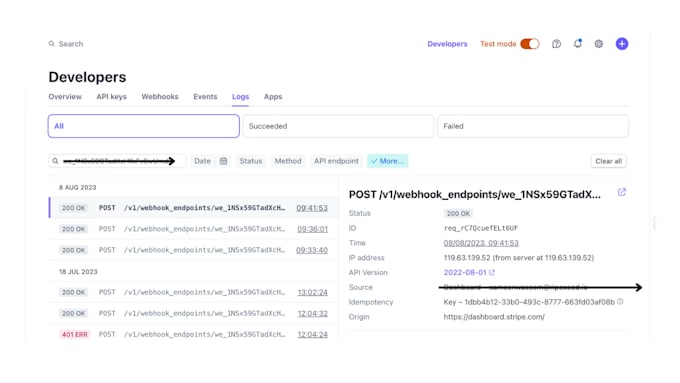The width and height of the screenshot is (680, 383).
Task: Select the log entry at 09:36:01
Action: pyautogui.click(x=193, y=229)
